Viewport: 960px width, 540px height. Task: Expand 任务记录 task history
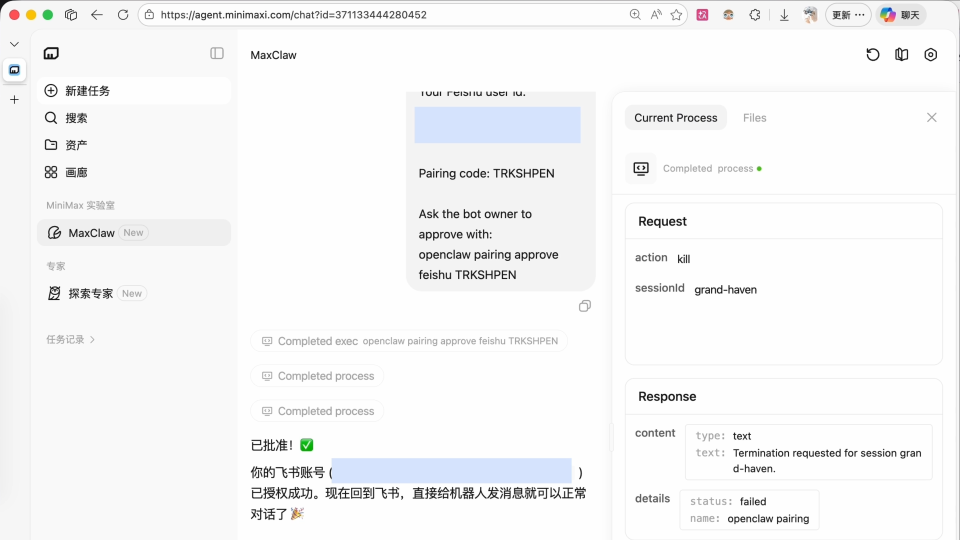70,339
